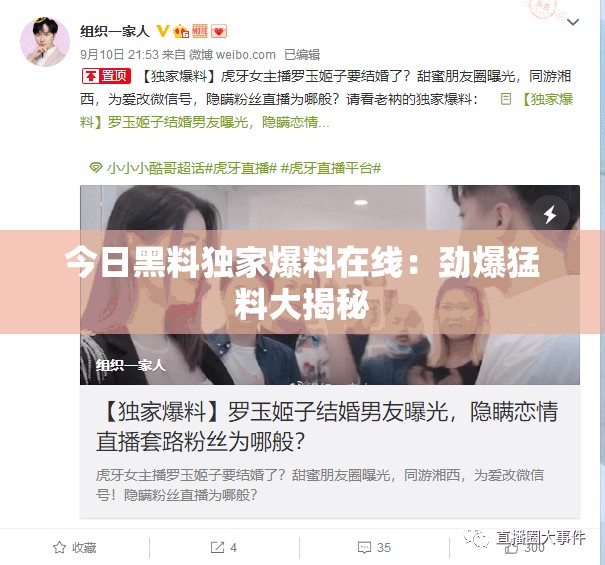The height and width of the screenshot is (565, 605).
Task: Open the #虎牙直播# hashtag
Action: click(x=241, y=168)
